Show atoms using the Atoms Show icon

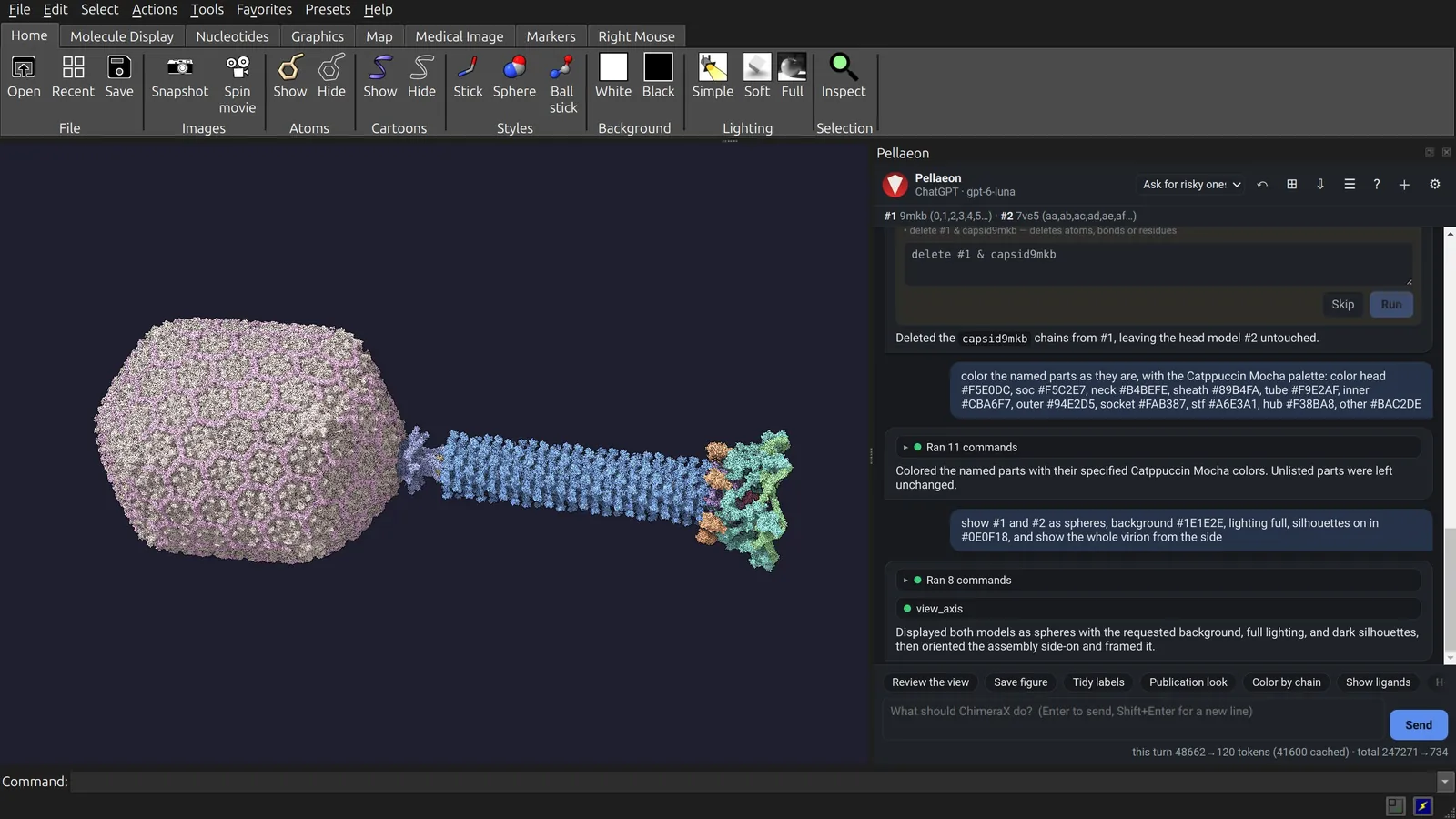coord(290,77)
